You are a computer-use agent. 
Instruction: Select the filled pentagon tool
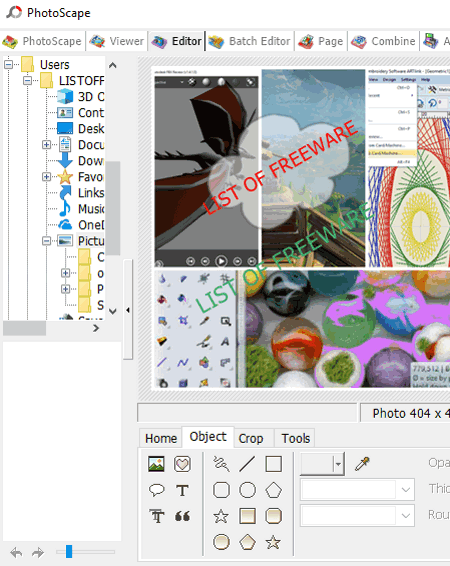[248, 542]
